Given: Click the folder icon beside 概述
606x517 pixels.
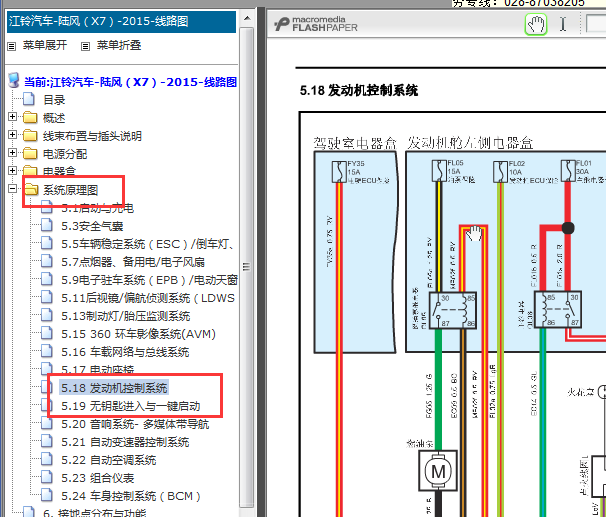Looking at the screenshot, I should click(30, 117).
